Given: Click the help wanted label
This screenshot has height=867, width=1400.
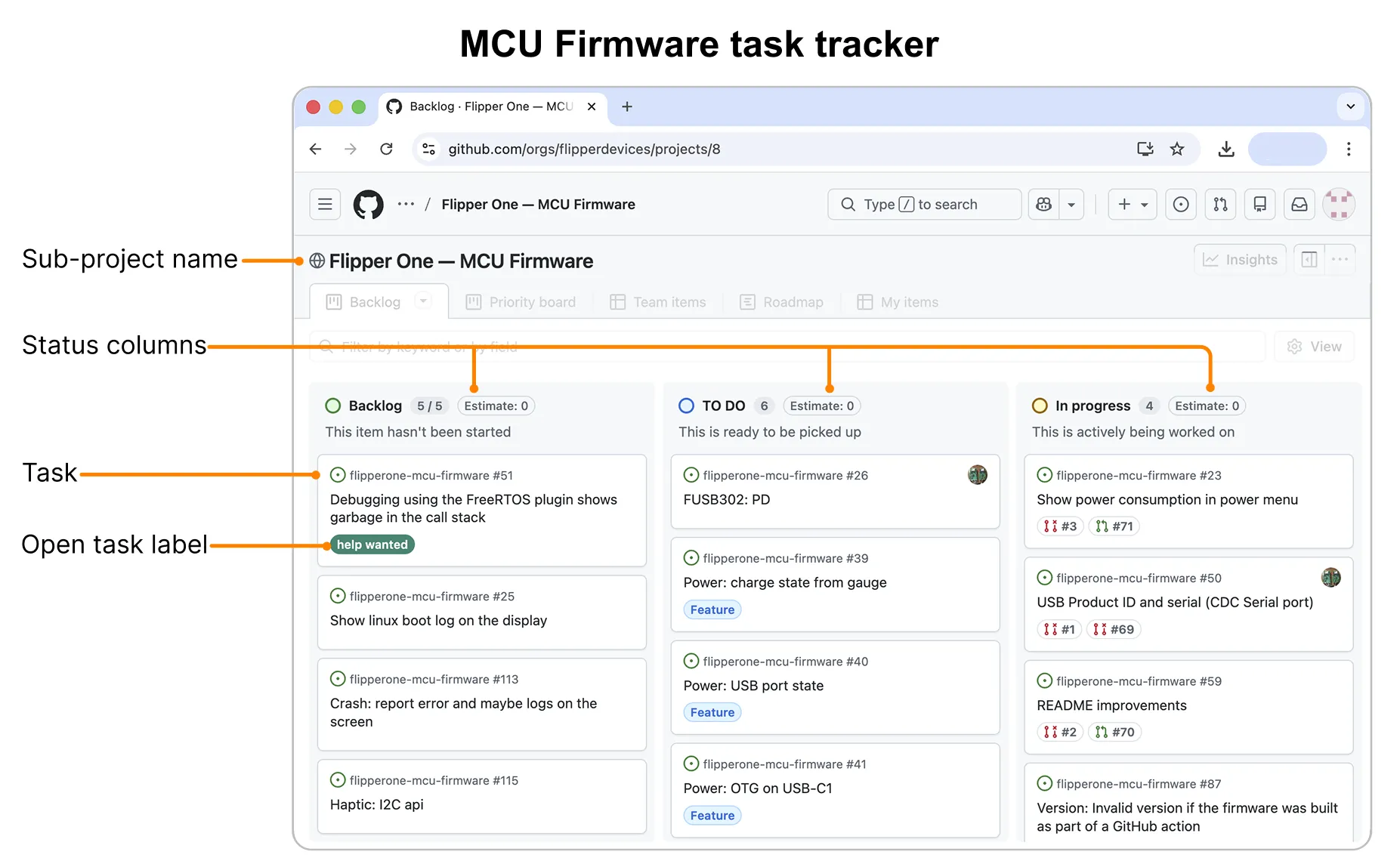Looking at the screenshot, I should click(372, 545).
